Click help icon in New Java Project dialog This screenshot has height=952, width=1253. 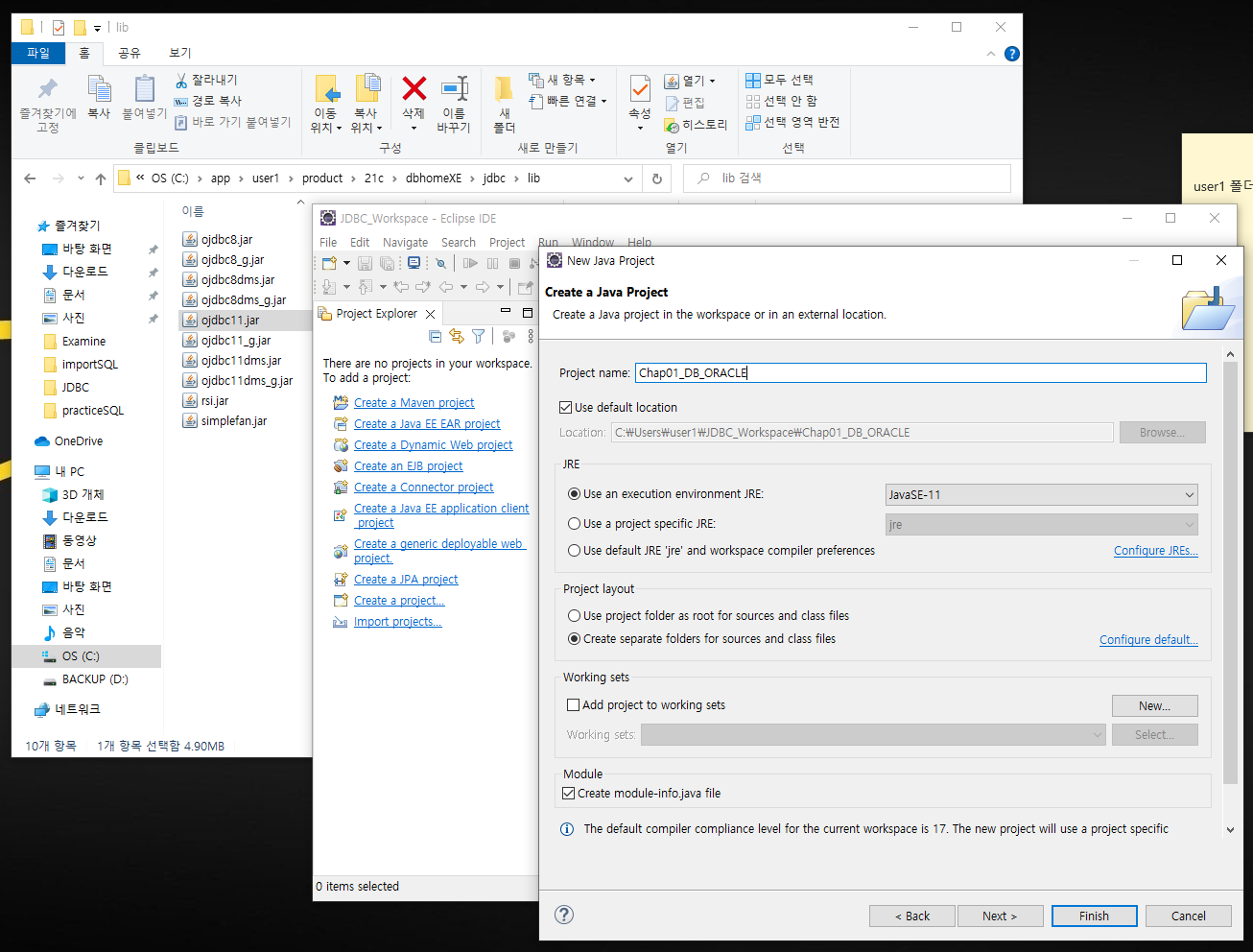tap(564, 915)
